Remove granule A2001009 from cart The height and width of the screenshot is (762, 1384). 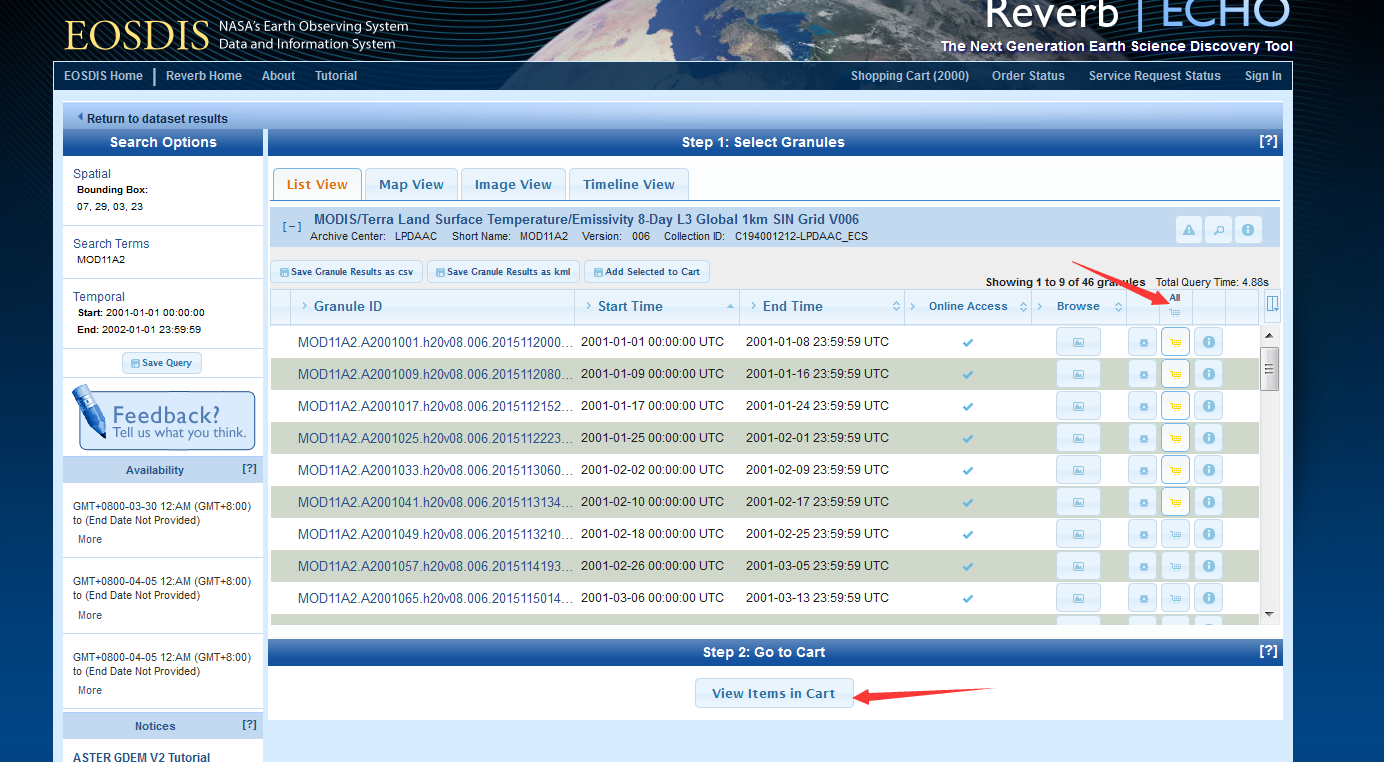[1175, 374]
